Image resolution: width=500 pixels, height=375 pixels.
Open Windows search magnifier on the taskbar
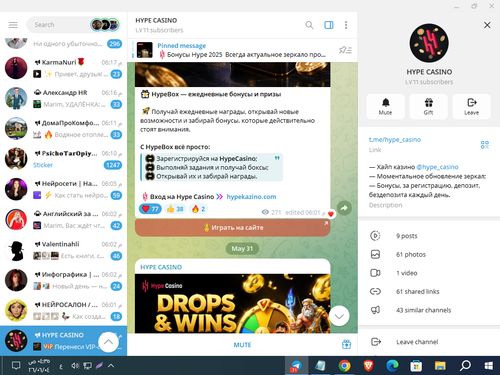click(x=465, y=366)
